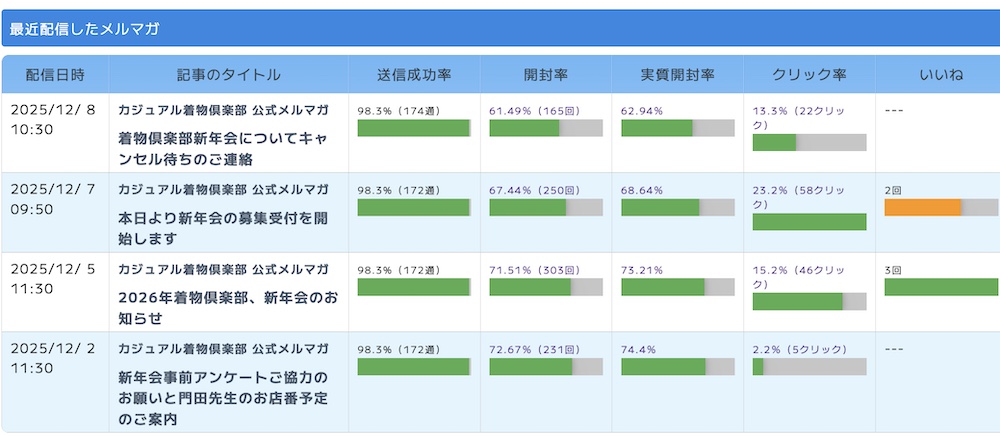The image size is (1000, 436).
Task: Click the orange 2回 likes bar
Action: (x=923, y=207)
